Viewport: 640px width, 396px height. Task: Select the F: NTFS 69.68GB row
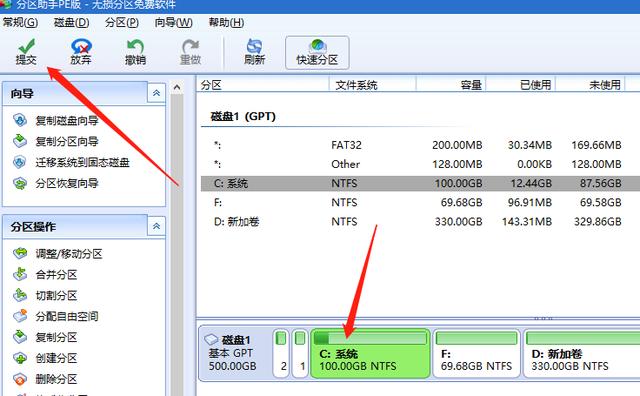(x=420, y=202)
